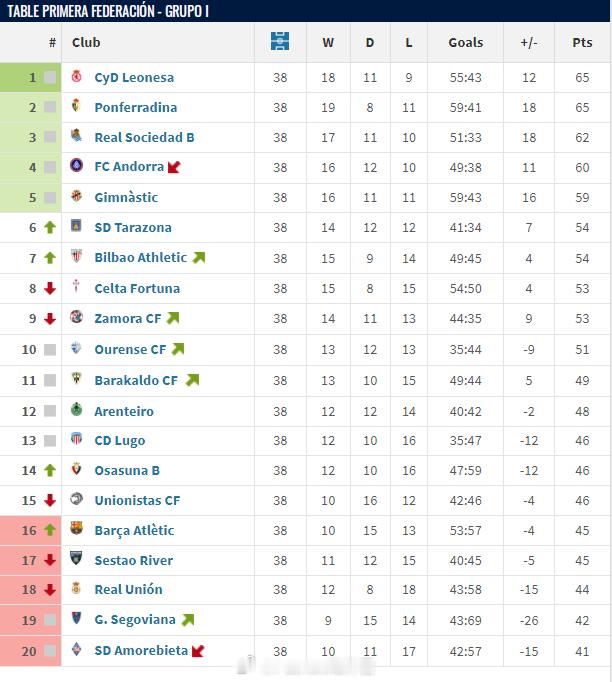Click the grey unchanged marker at position 10
This screenshot has height=682, width=612.
coord(50,349)
